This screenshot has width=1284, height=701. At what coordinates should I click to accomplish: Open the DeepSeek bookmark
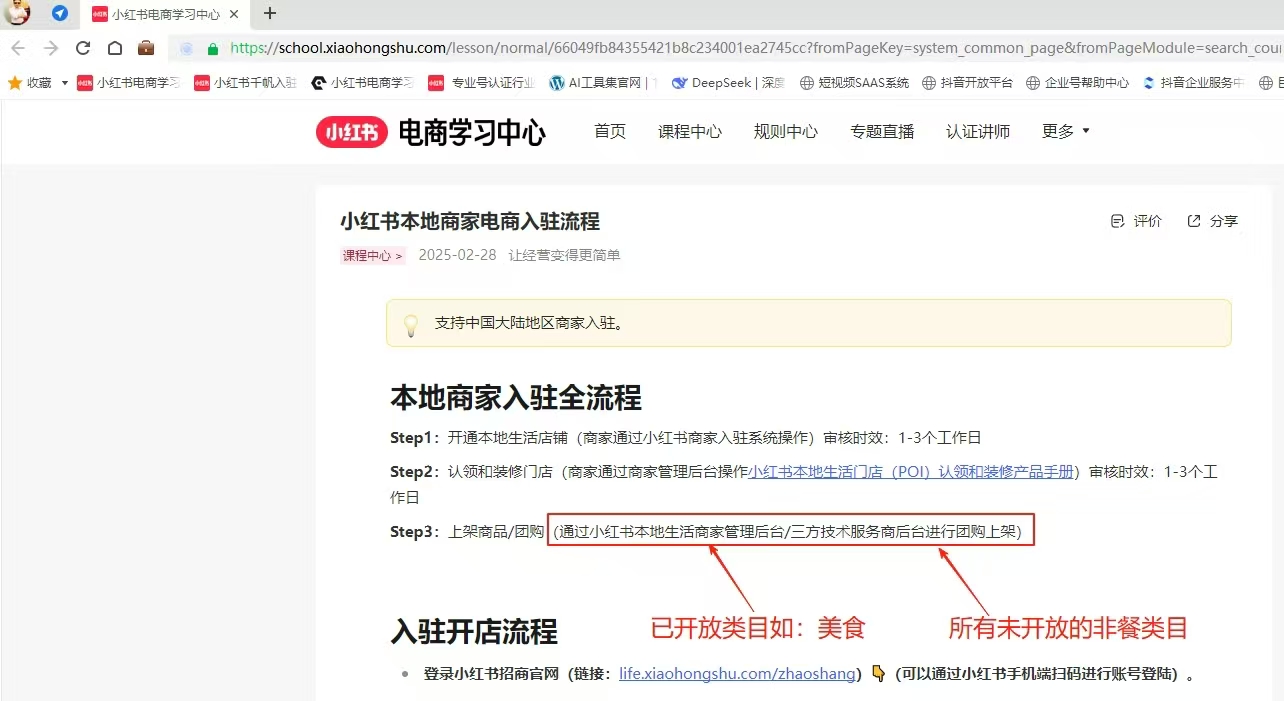click(x=729, y=83)
